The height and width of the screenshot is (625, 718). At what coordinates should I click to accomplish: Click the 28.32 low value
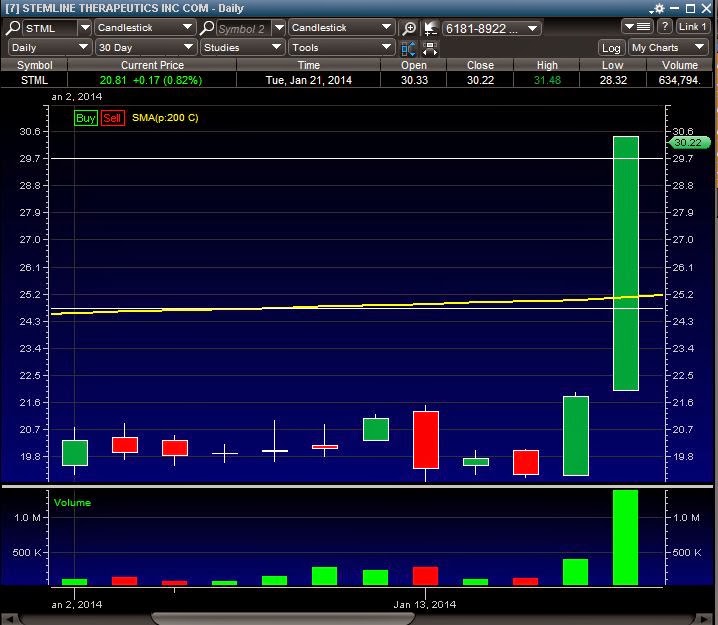click(x=613, y=80)
